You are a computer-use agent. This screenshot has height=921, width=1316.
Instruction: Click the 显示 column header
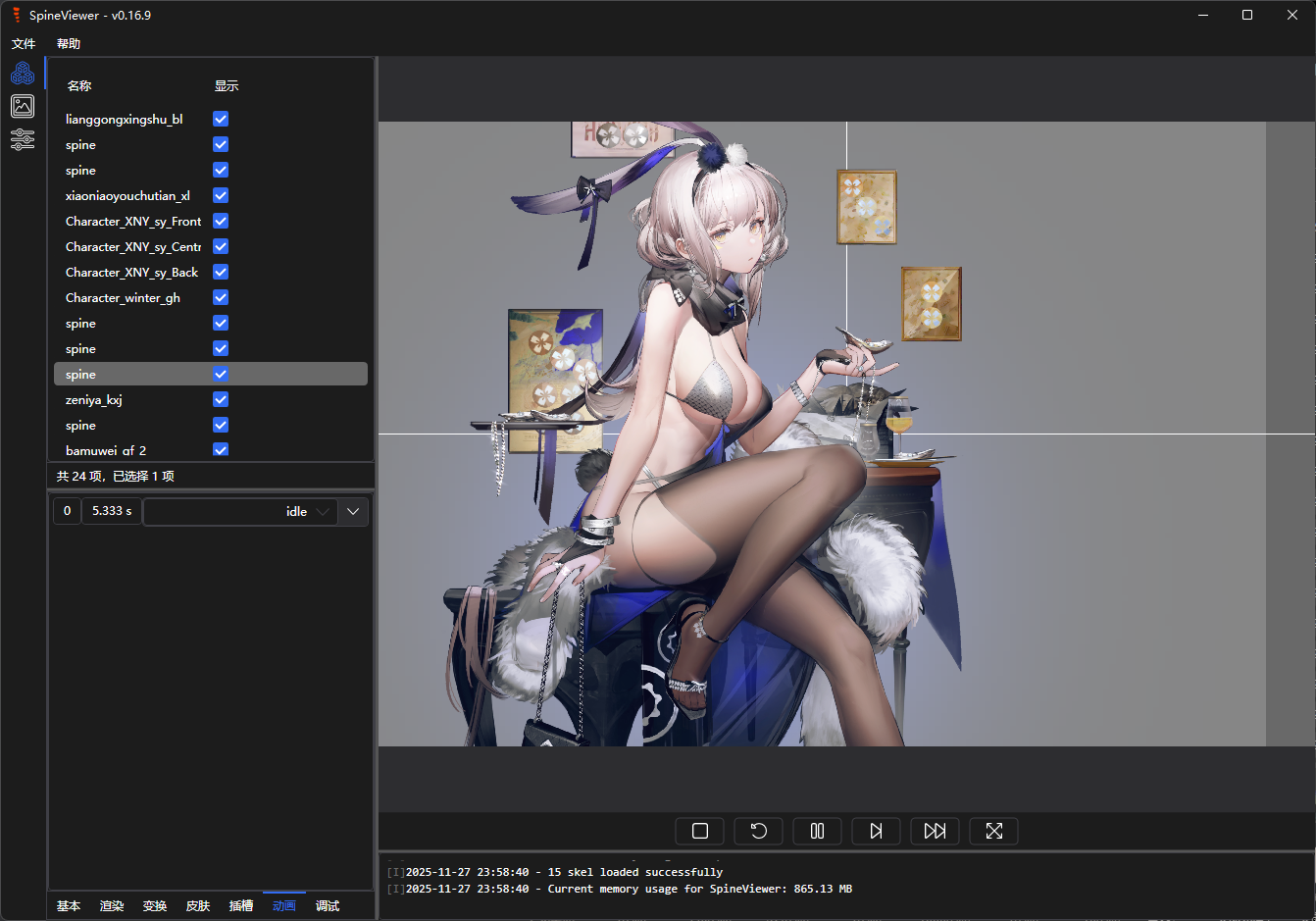coord(227,85)
